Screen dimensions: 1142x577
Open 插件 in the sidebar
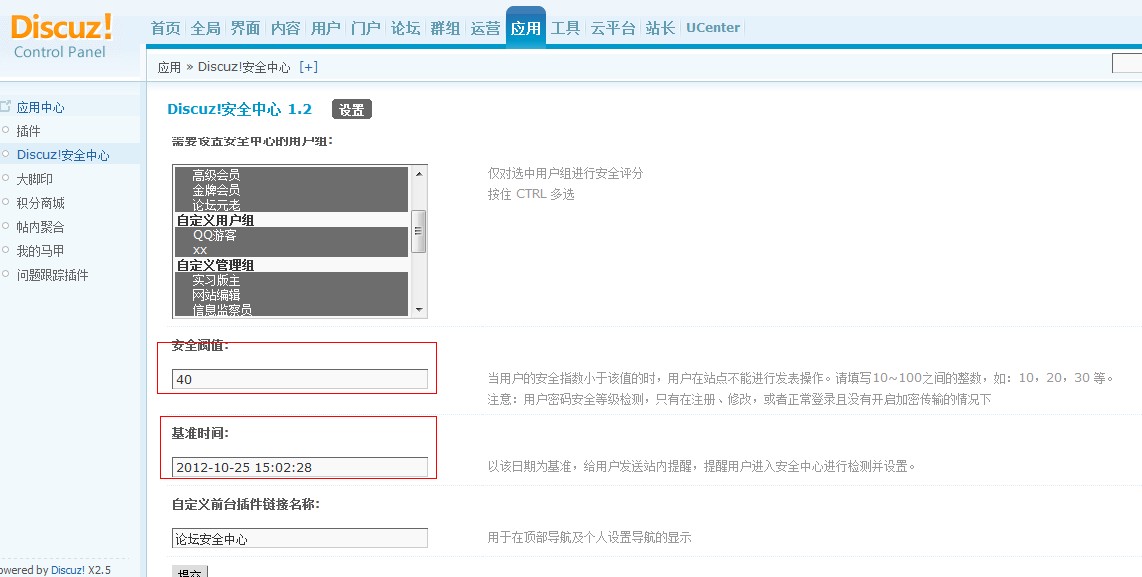(x=28, y=131)
